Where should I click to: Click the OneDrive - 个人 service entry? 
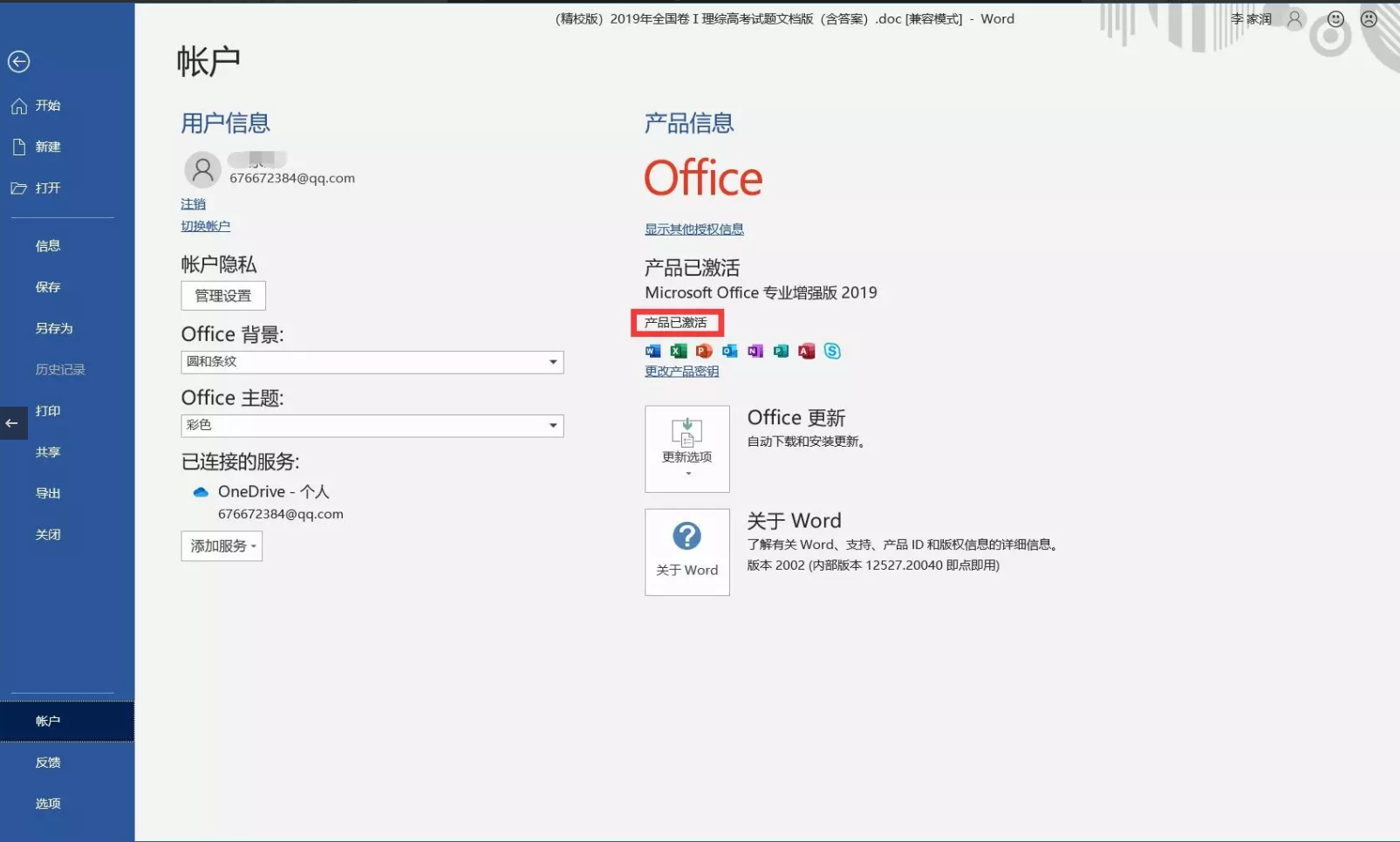click(x=274, y=492)
